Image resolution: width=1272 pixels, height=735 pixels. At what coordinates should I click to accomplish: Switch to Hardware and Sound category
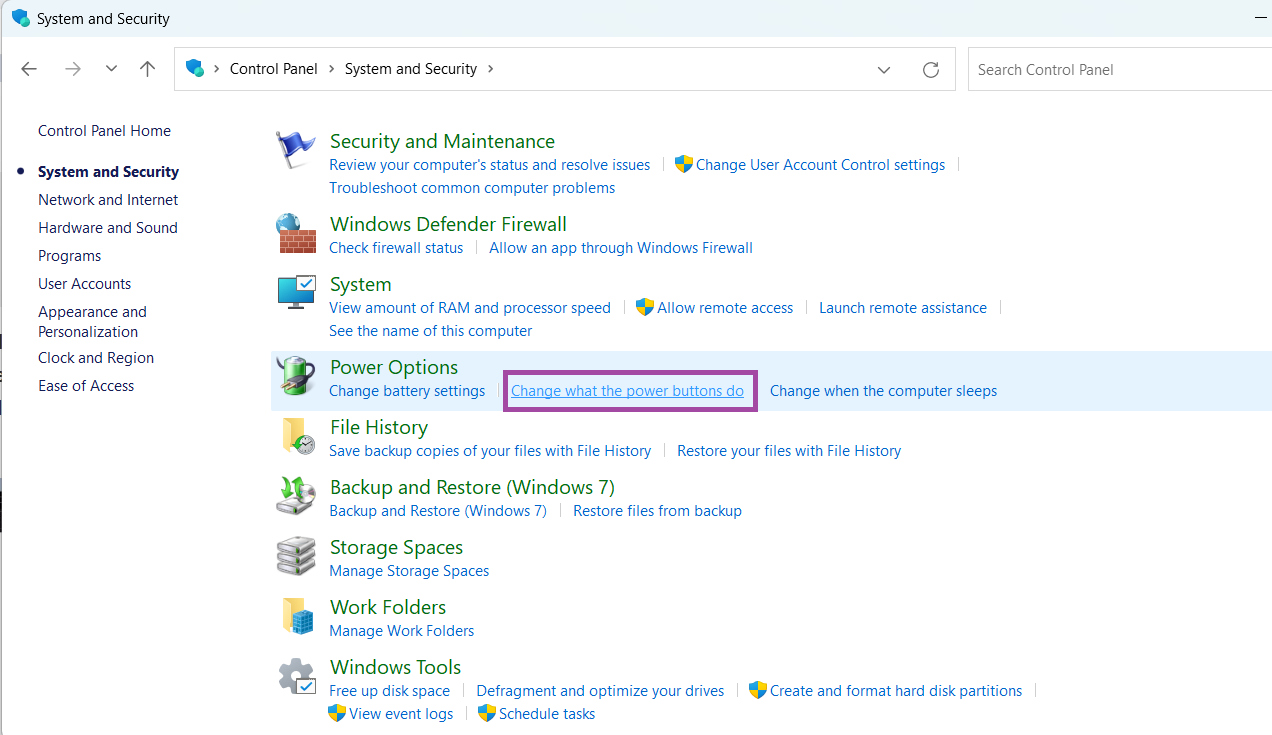click(108, 228)
